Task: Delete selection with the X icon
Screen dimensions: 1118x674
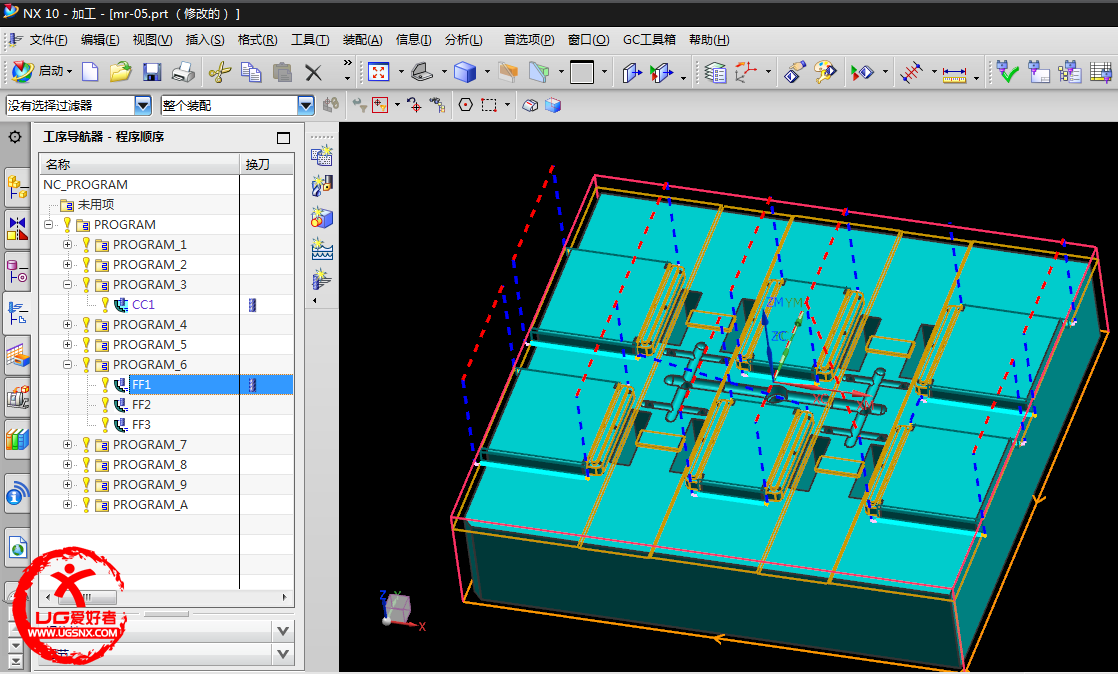Action: pyautogui.click(x=313, y=72)
